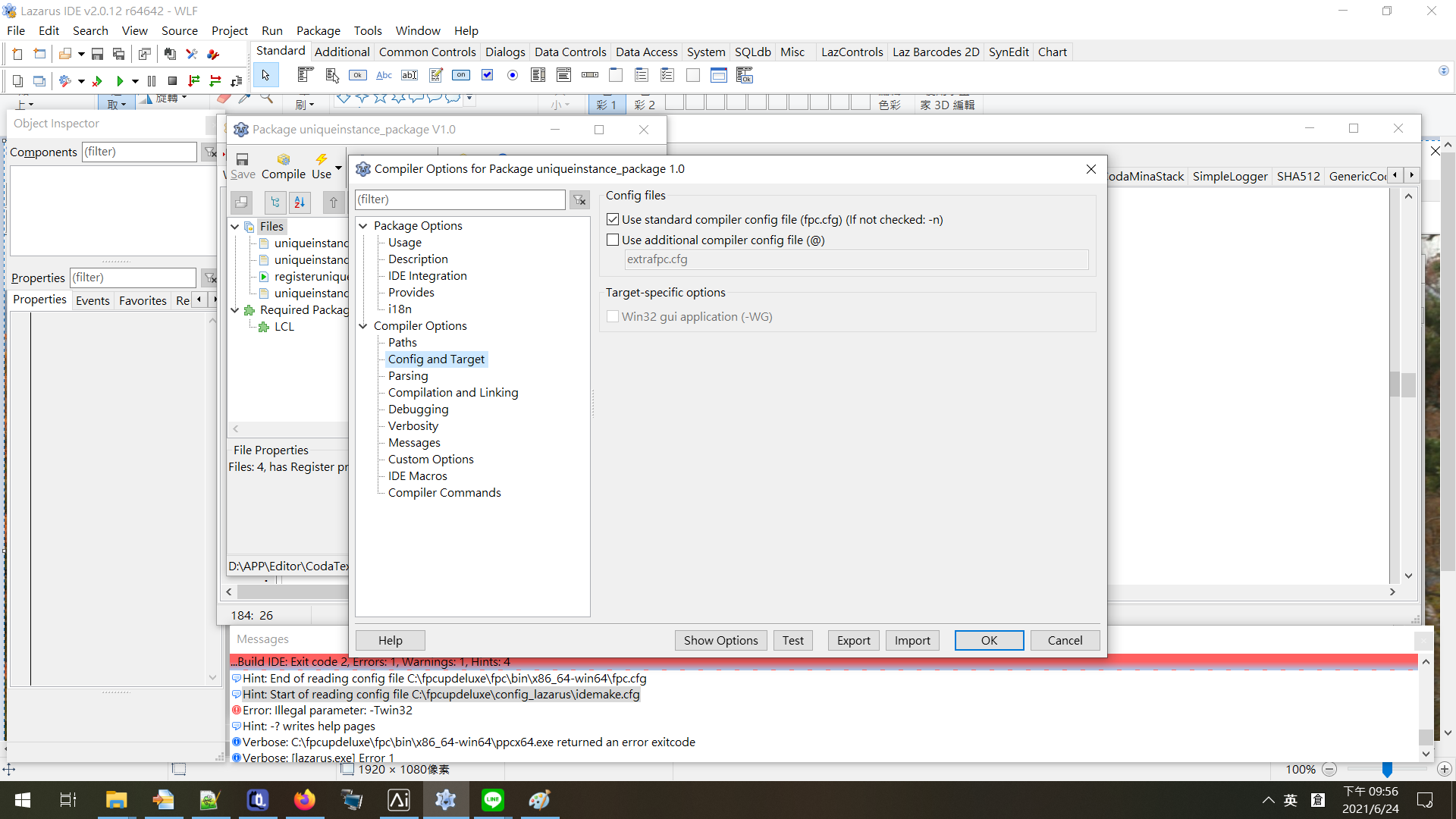Collapse the Compiler Options tree section
1456x819 pixels.
(x=363, y=325)
